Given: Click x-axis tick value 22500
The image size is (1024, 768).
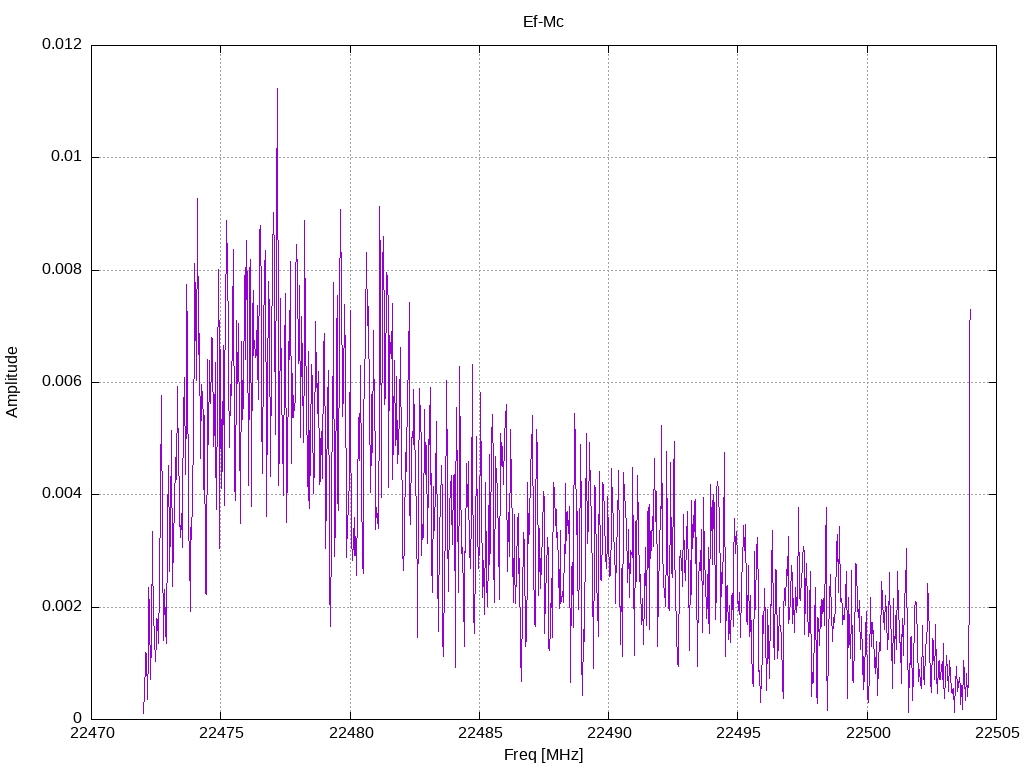Looking at the screenshot, I should tap(867, 733).
